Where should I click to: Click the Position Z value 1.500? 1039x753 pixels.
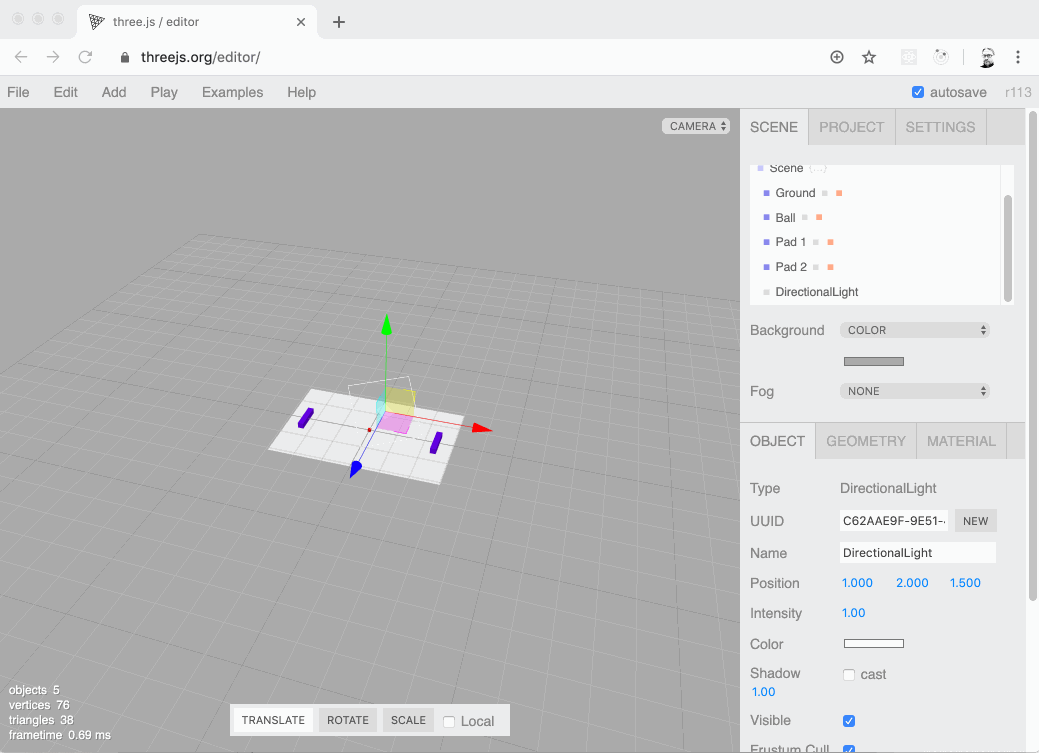coord(965,583)
